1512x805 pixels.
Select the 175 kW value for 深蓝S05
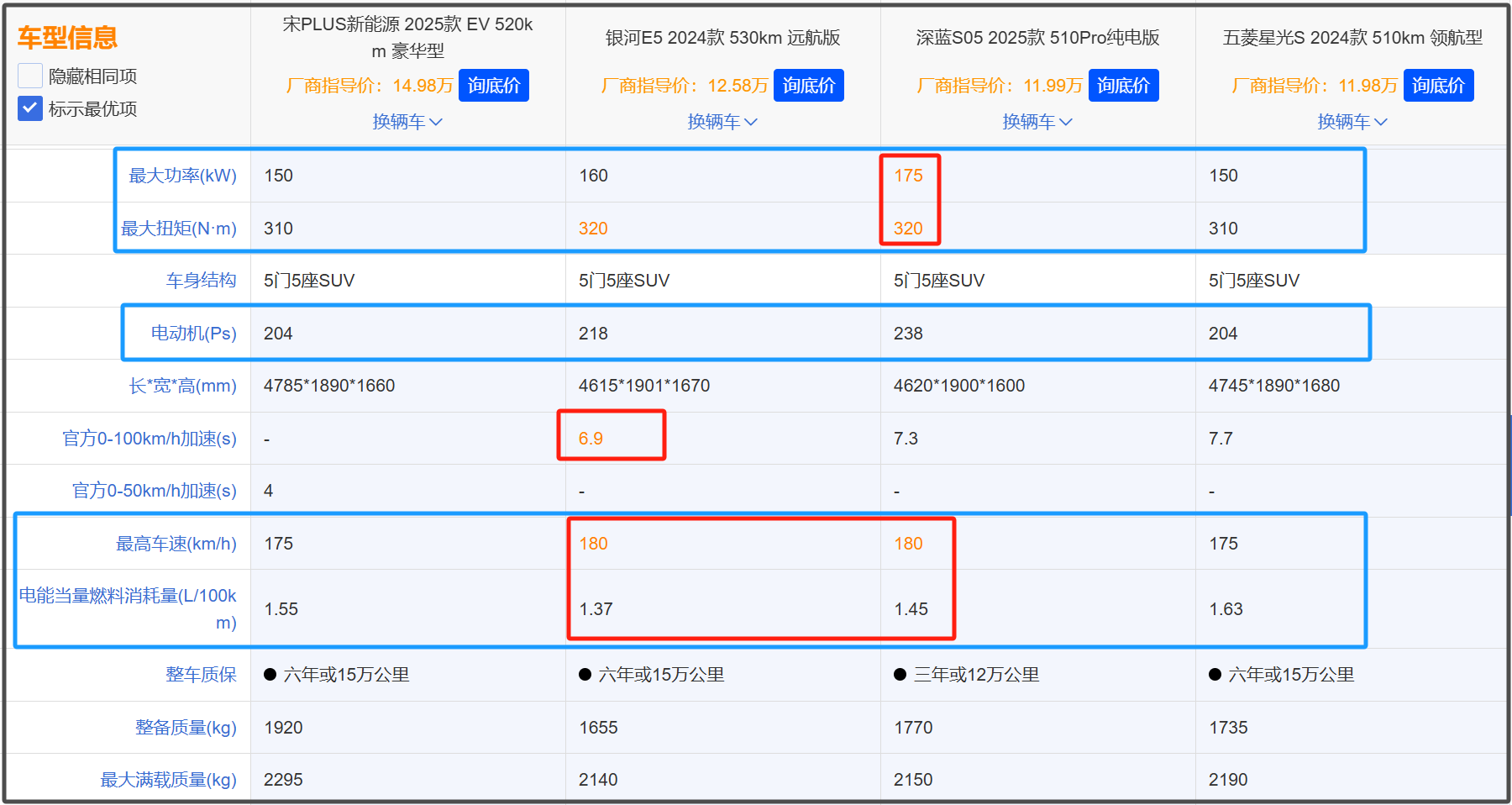[x=908, y=176]
